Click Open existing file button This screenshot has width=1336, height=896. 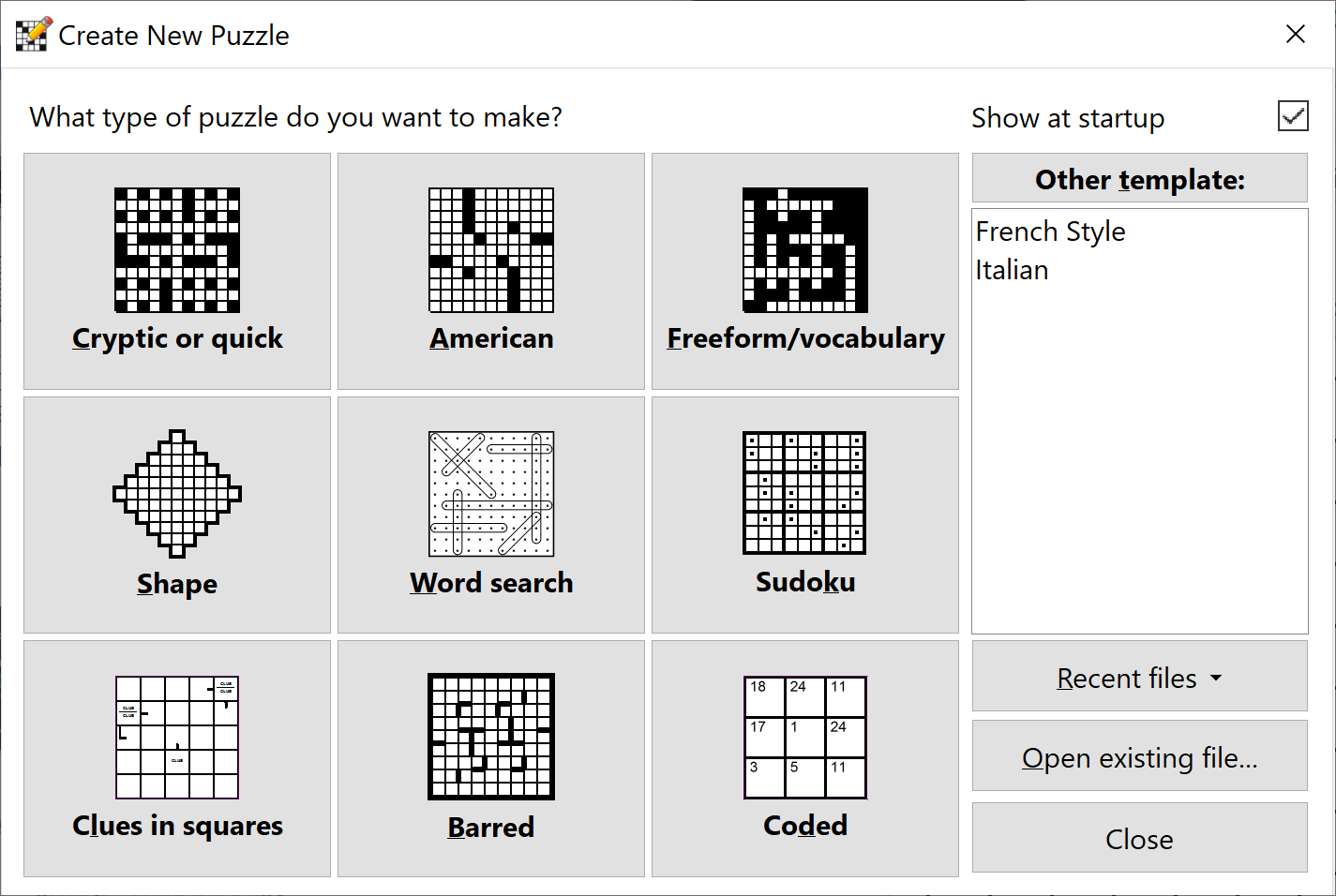(x=1138, y=757)
